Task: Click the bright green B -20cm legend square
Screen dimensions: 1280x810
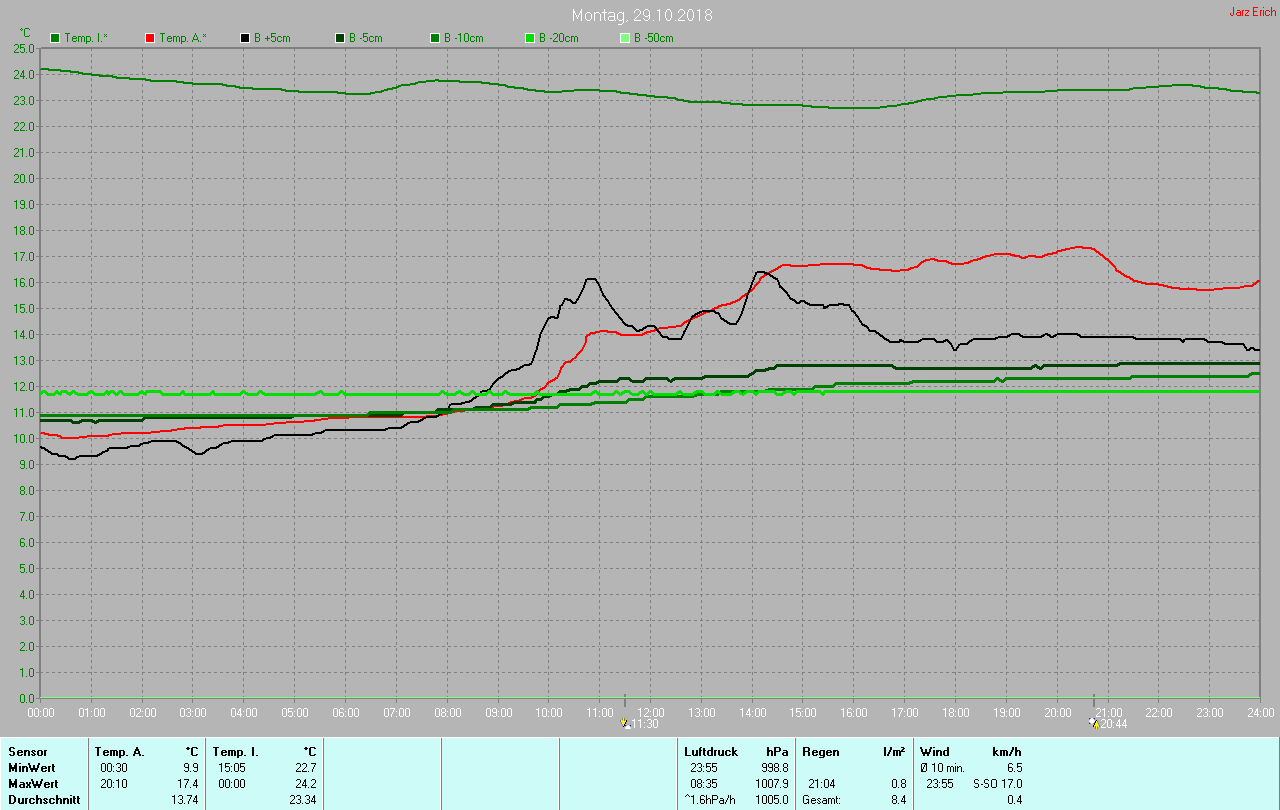Action: pos(530,38)
